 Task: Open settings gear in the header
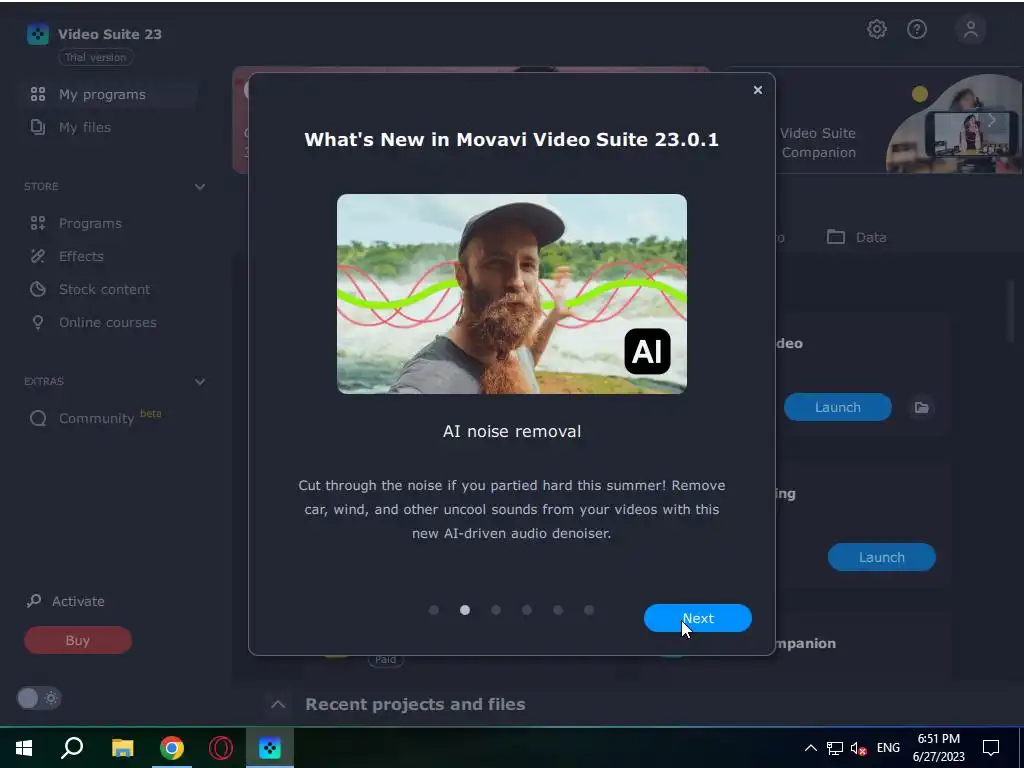pyautogui.click(x=876, y=29)
